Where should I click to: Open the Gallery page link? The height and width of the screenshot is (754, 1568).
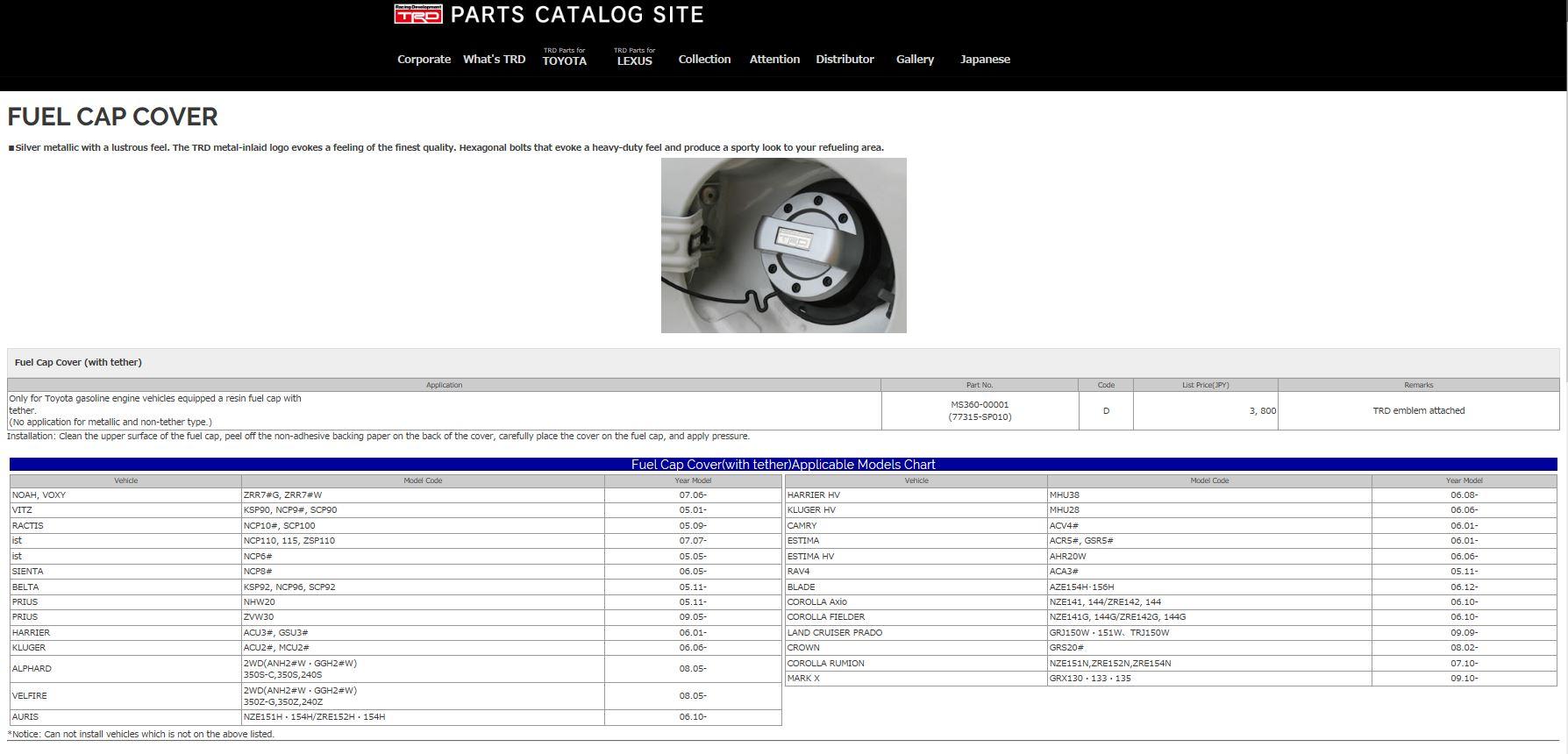coord(915,60)
